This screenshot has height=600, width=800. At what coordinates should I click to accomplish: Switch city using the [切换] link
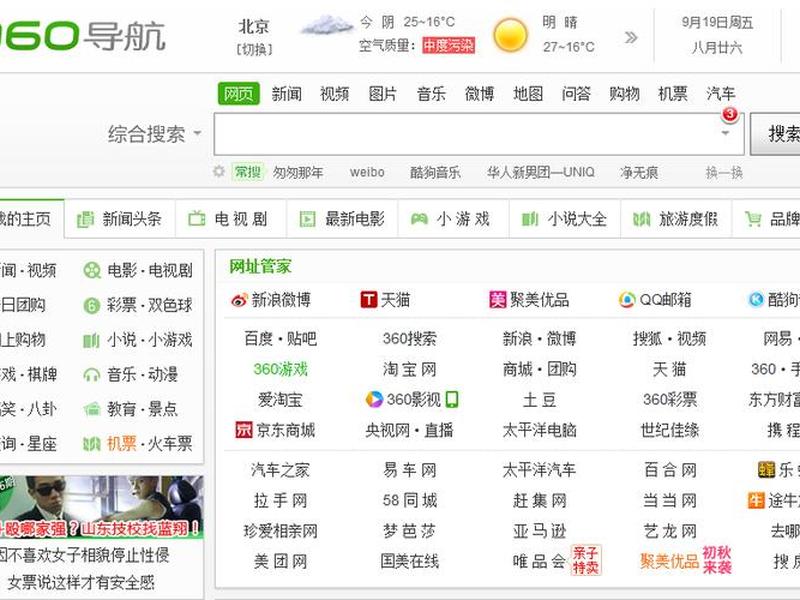(x=254, y=49)
